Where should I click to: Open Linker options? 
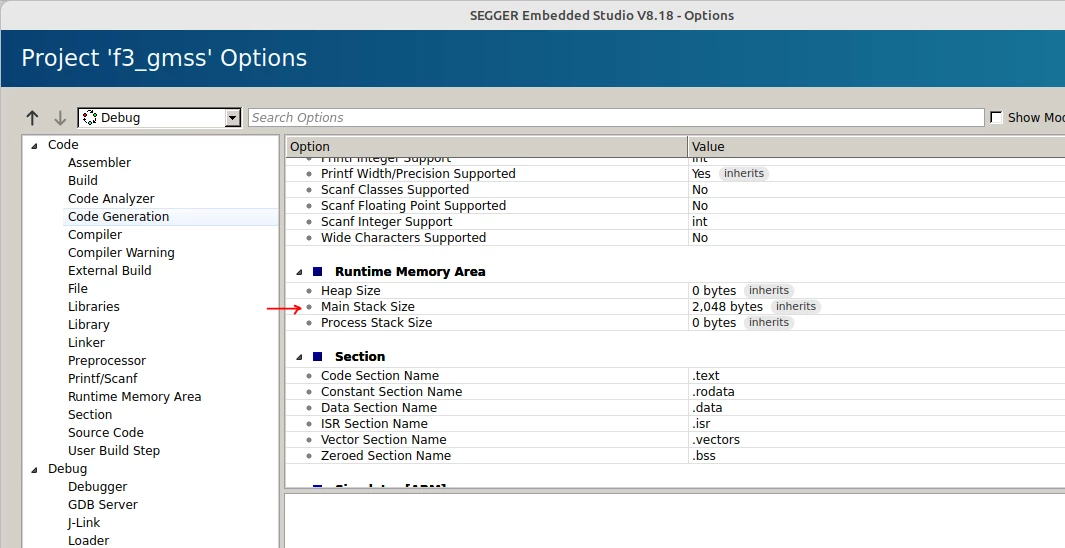86,342
